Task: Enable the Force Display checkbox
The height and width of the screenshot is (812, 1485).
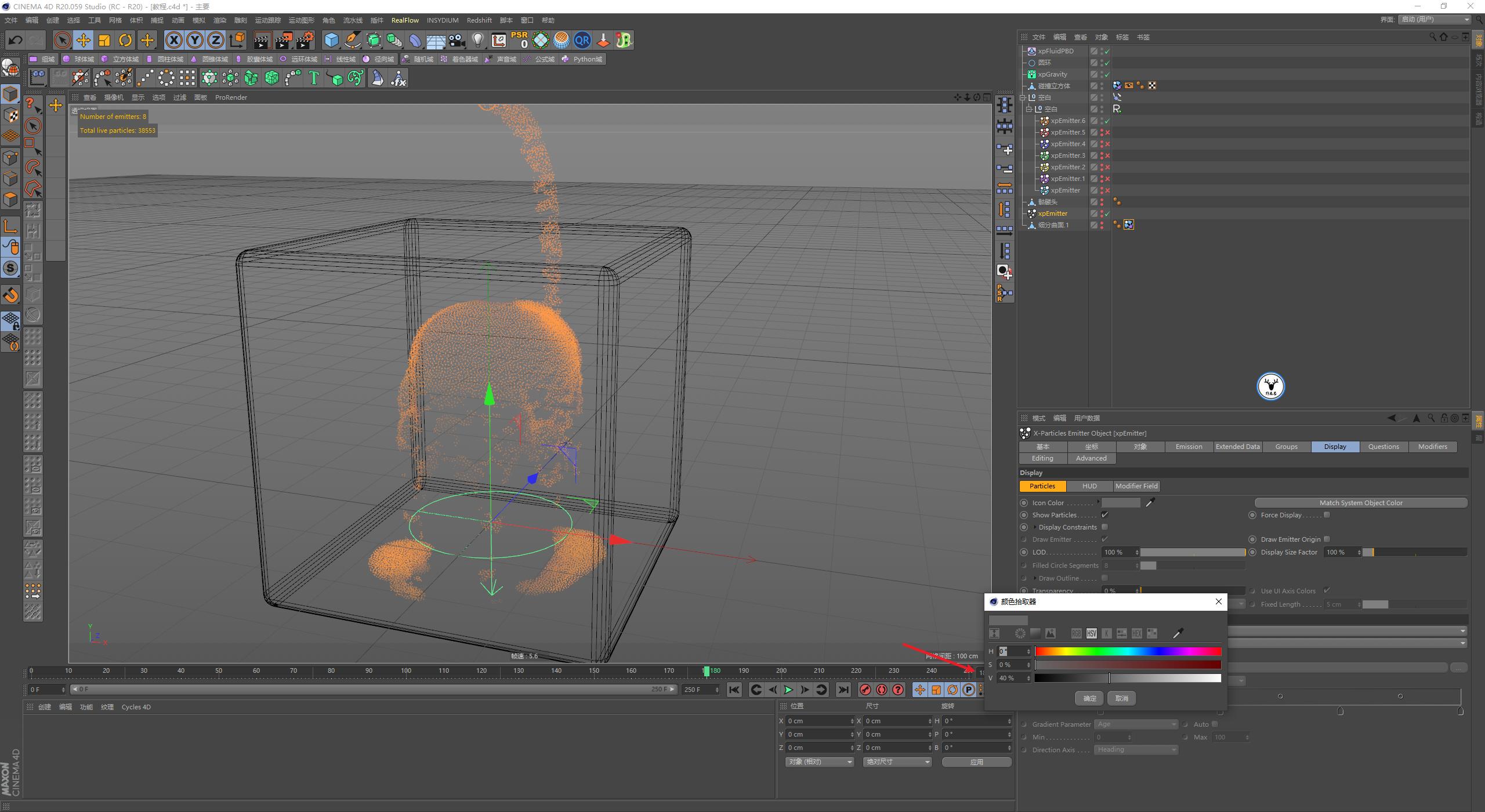Action: [1327, 514]
